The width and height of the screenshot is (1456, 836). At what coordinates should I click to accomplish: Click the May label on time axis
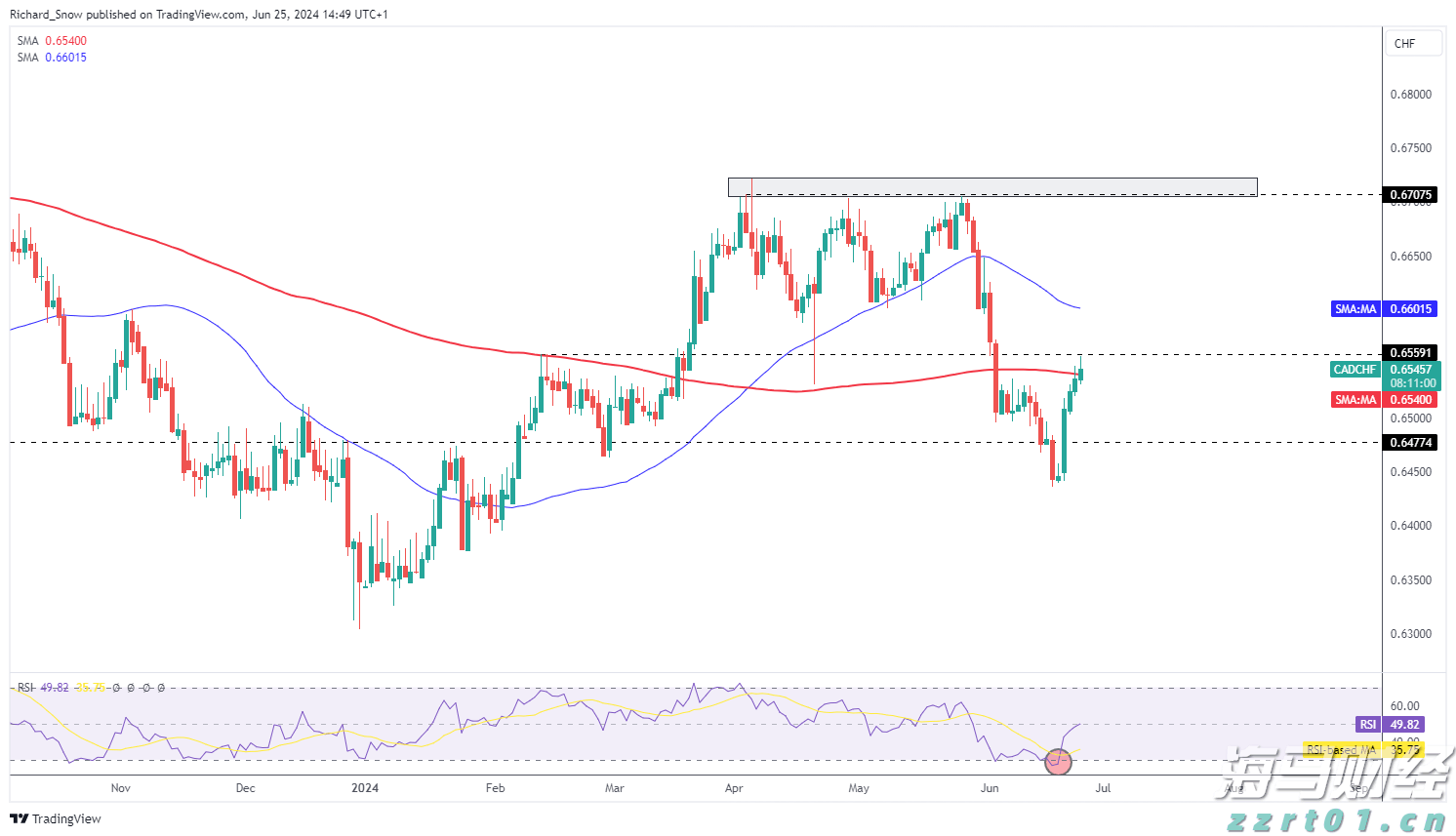(x=859, y=788)
